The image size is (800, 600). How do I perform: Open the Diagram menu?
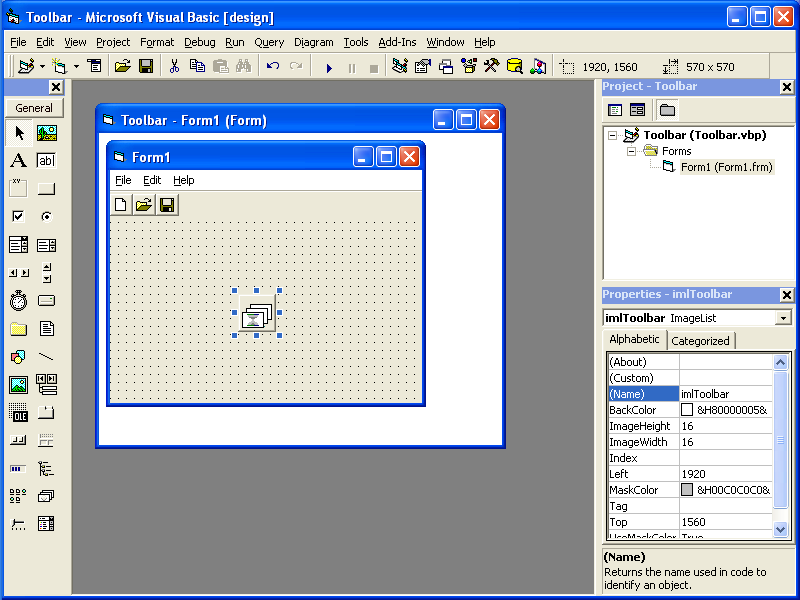(313, 42)
